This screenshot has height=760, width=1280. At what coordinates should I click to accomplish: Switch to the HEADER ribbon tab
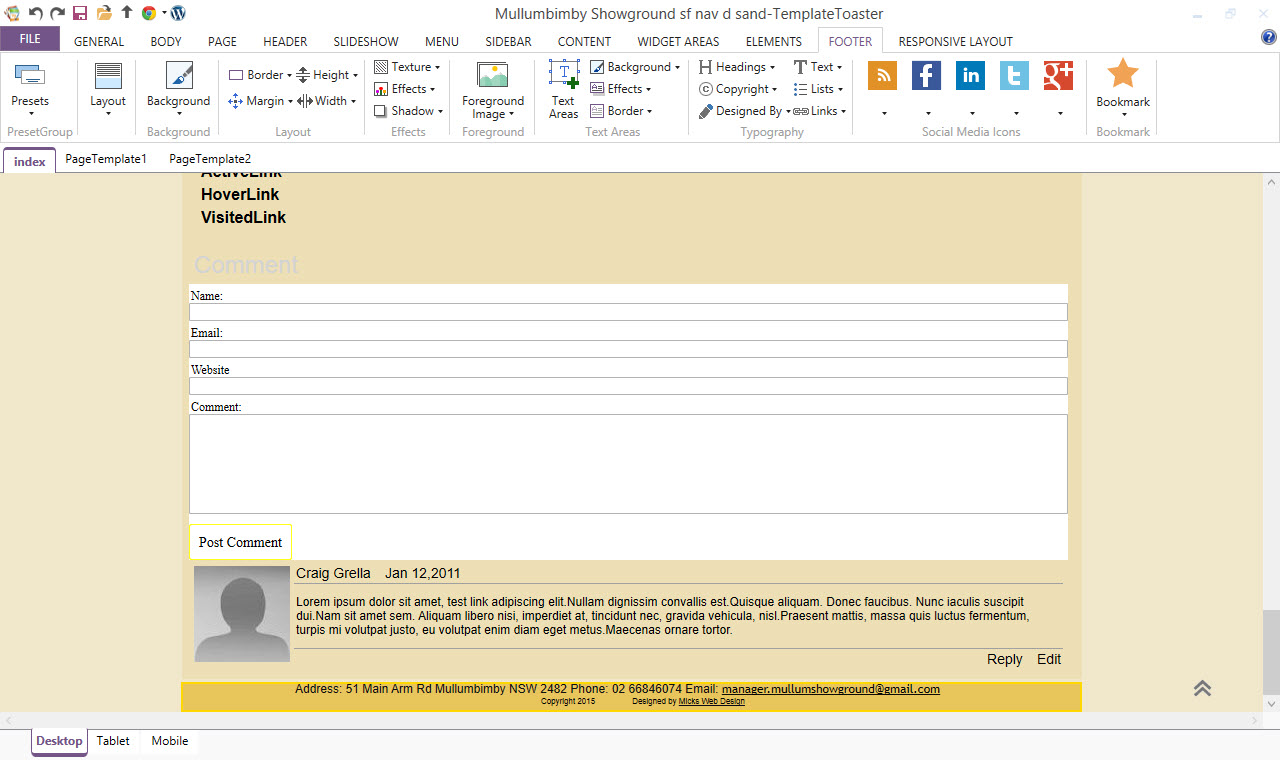pyautogui.click(x=285, y=42)
